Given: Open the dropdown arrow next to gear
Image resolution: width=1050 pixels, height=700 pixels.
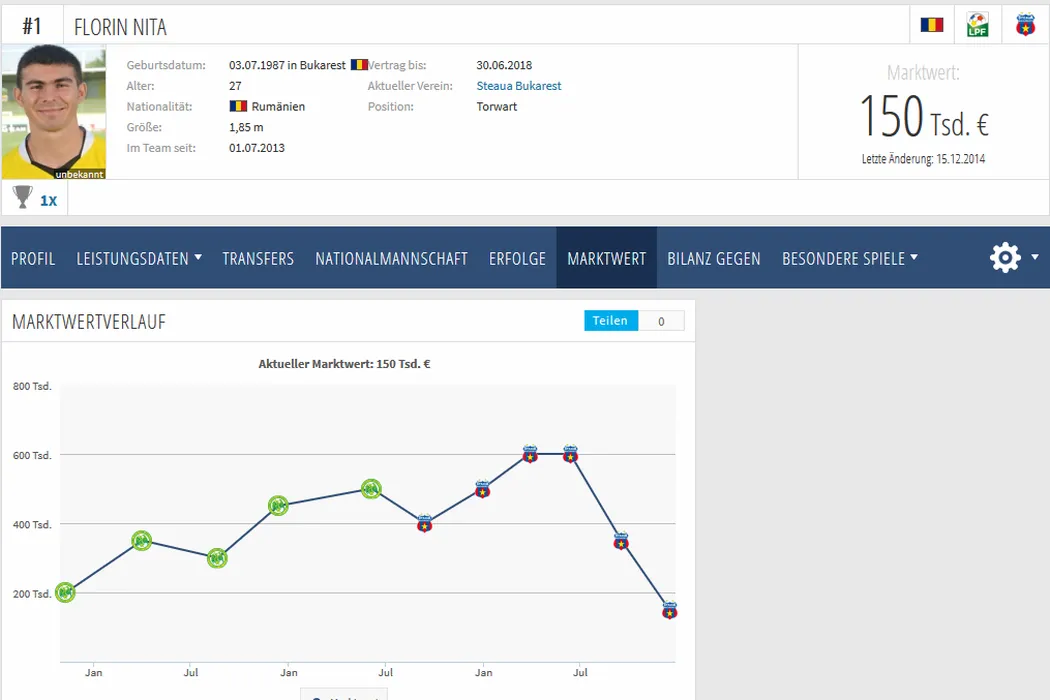Looking at the screenshot, I should (1034, 257).
